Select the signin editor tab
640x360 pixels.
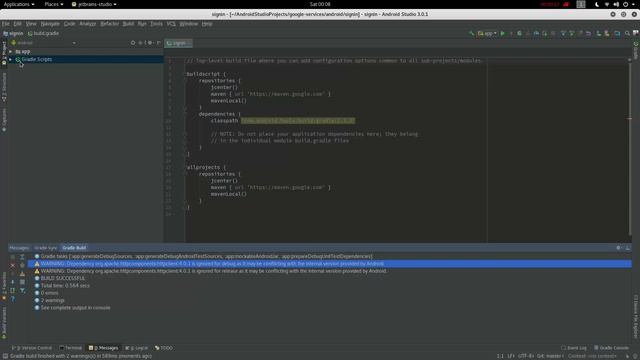pos(178,43)
